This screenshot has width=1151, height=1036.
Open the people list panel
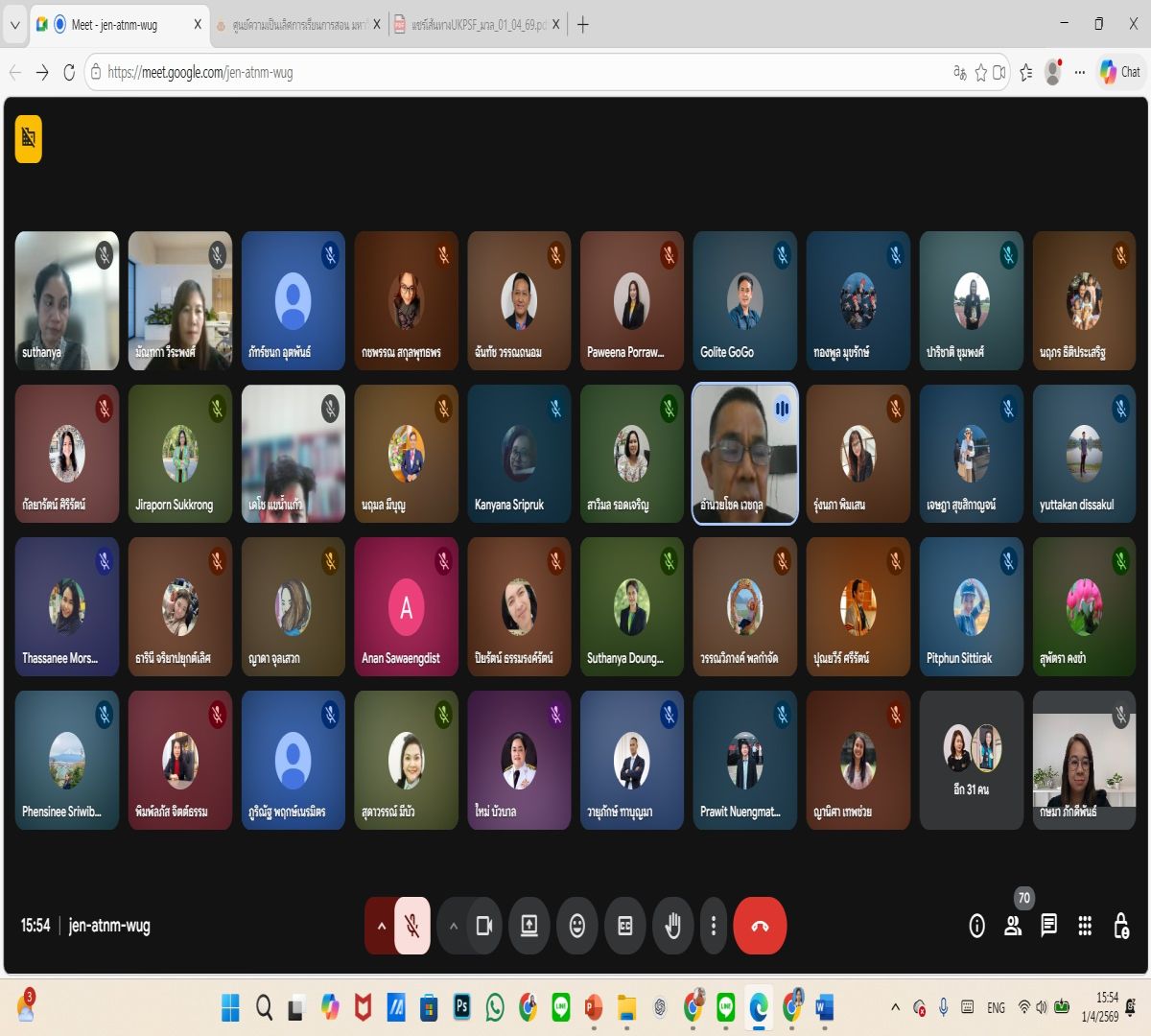click(x=1012, y=926)
